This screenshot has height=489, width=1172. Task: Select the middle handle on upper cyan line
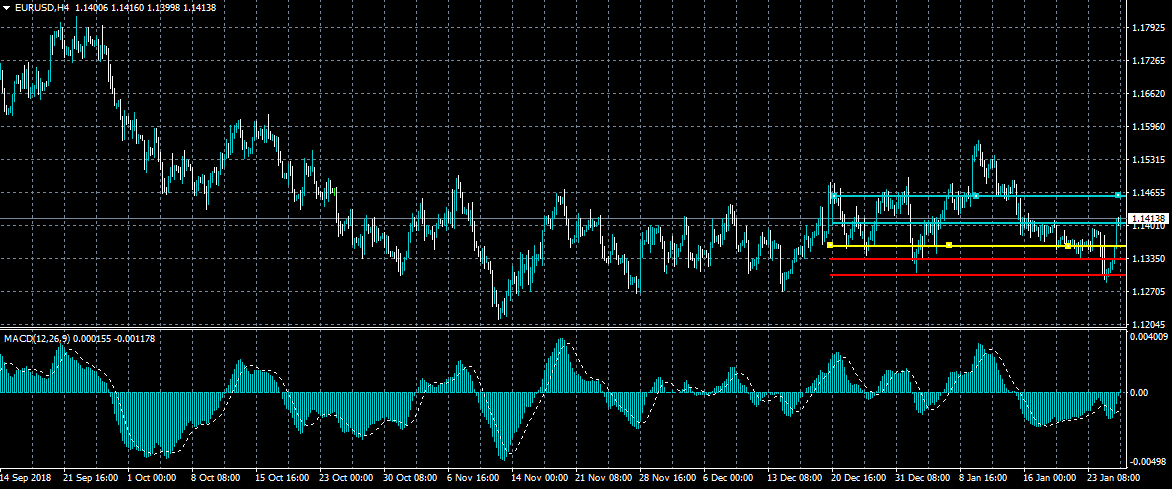coord(973,195)
